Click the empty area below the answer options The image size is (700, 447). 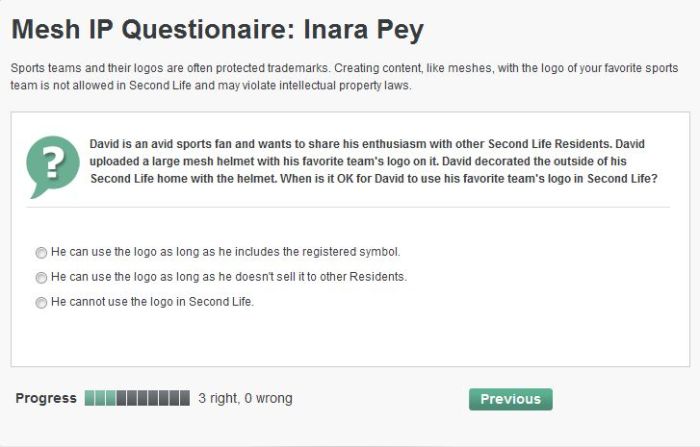pyautogui.click(x=349, y=340)
